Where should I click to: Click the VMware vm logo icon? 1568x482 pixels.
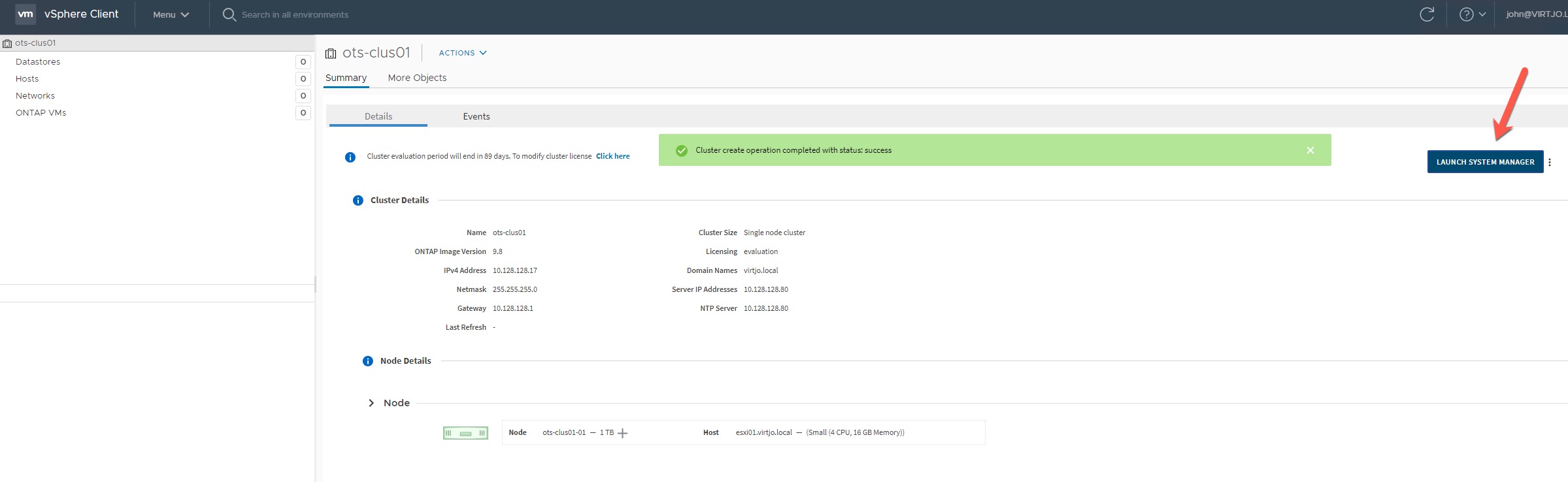point(25,14)
